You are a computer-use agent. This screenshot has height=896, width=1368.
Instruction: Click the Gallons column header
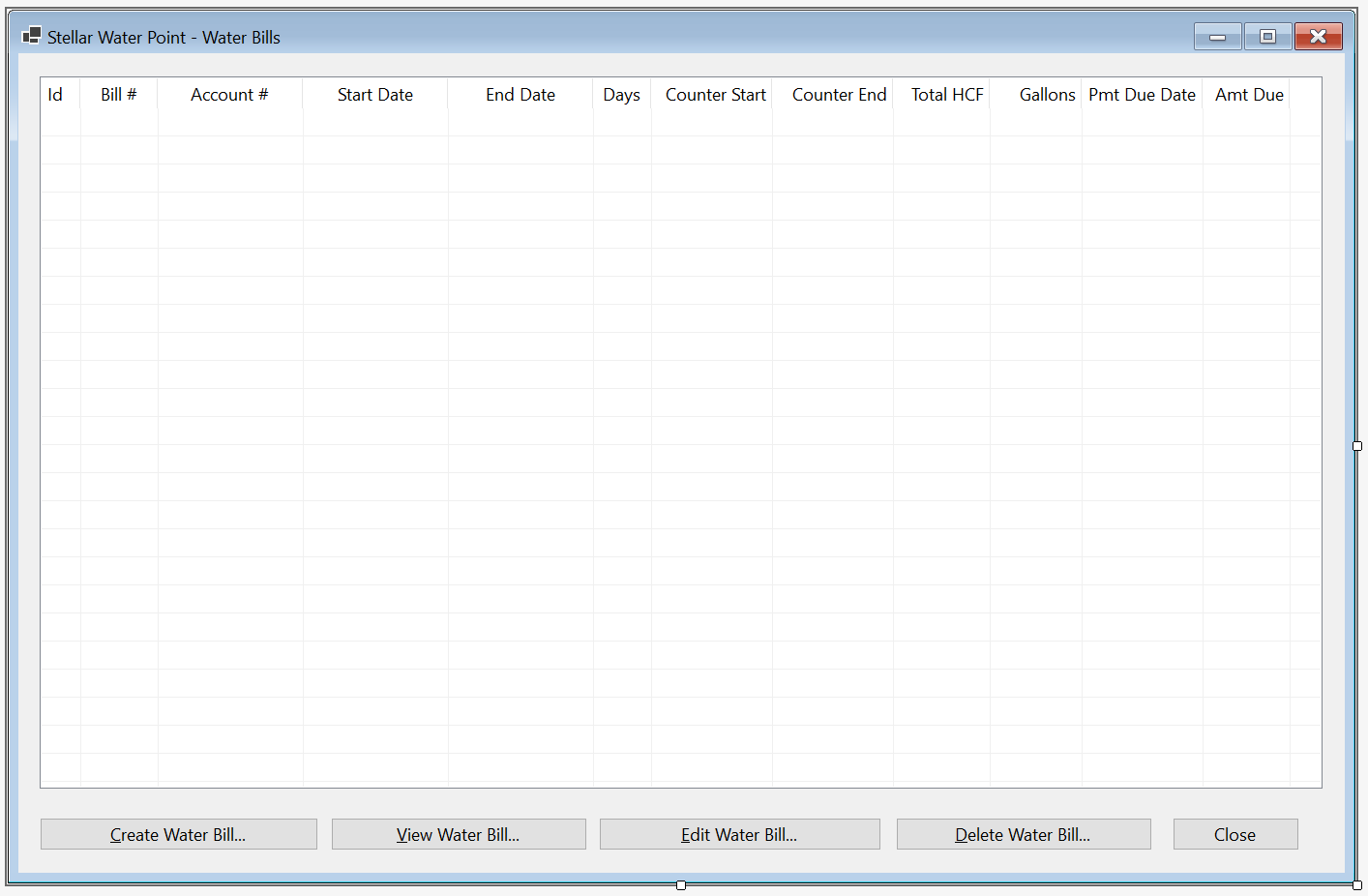pyautogui.click(x=1036, y=95)
